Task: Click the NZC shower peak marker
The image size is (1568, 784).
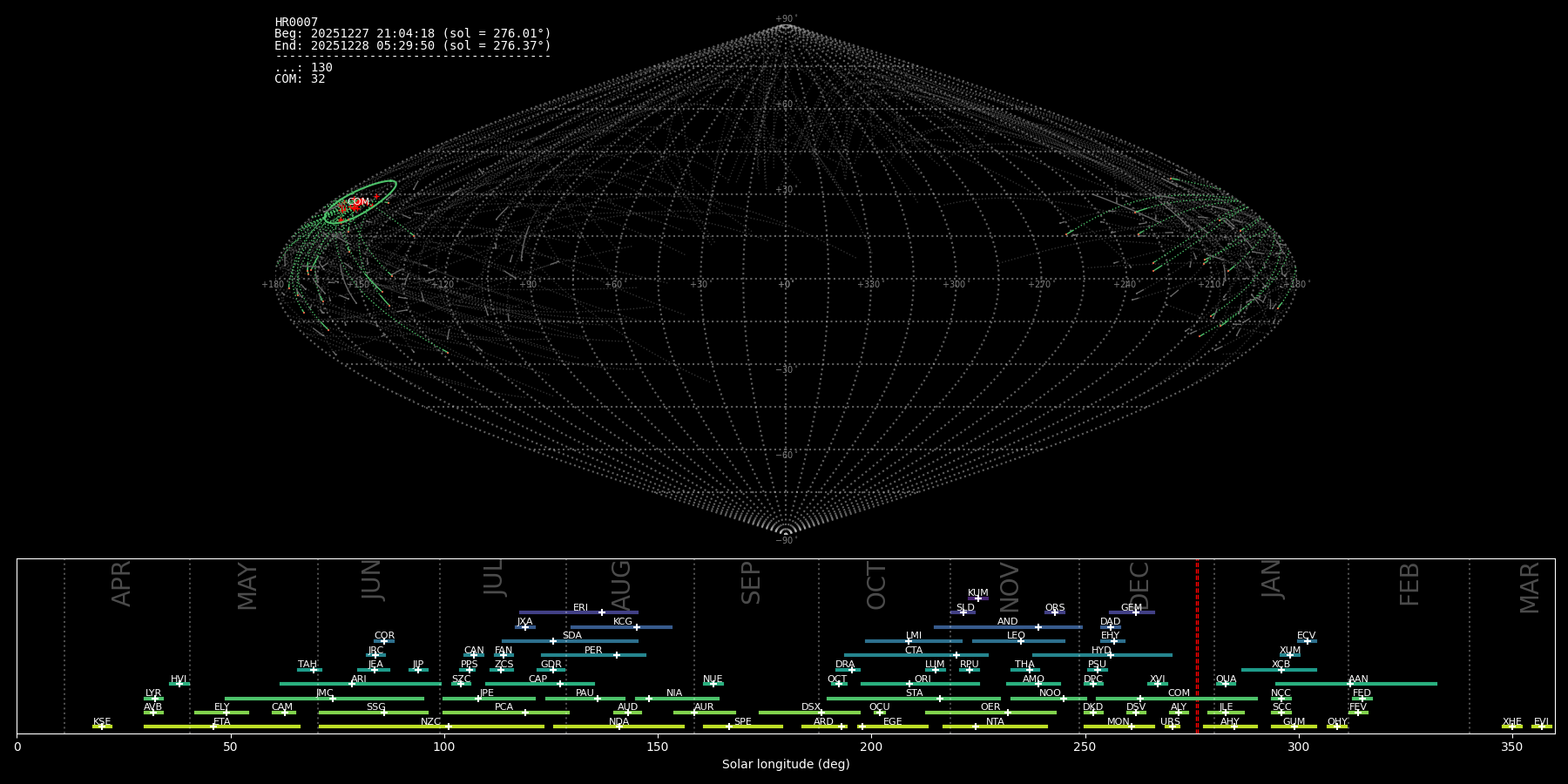Action: (x=449, y=727)
